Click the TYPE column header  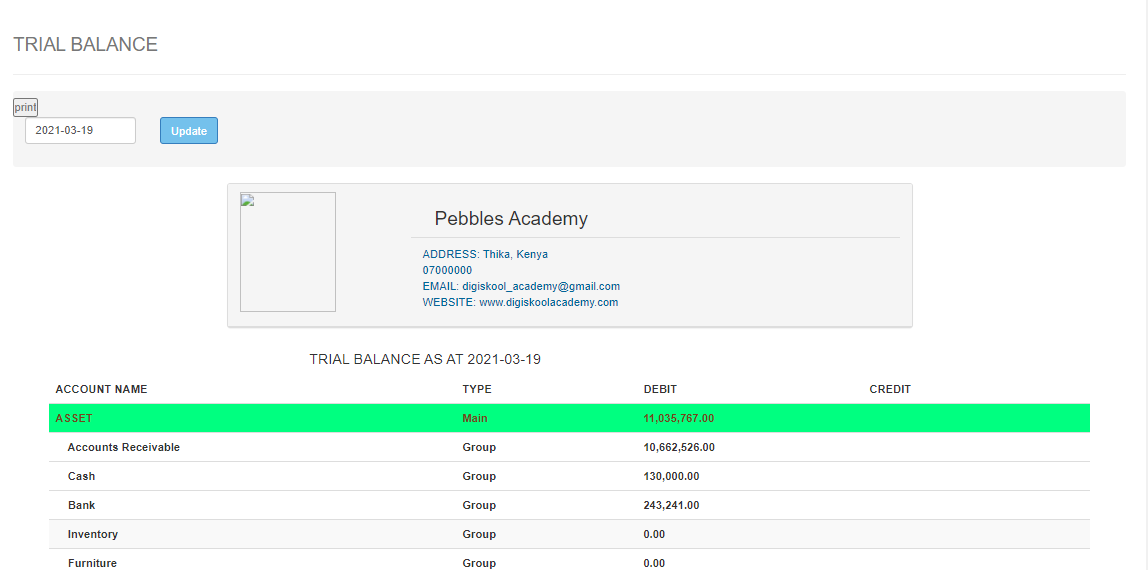pyautogui.click(x=477, y=389)
